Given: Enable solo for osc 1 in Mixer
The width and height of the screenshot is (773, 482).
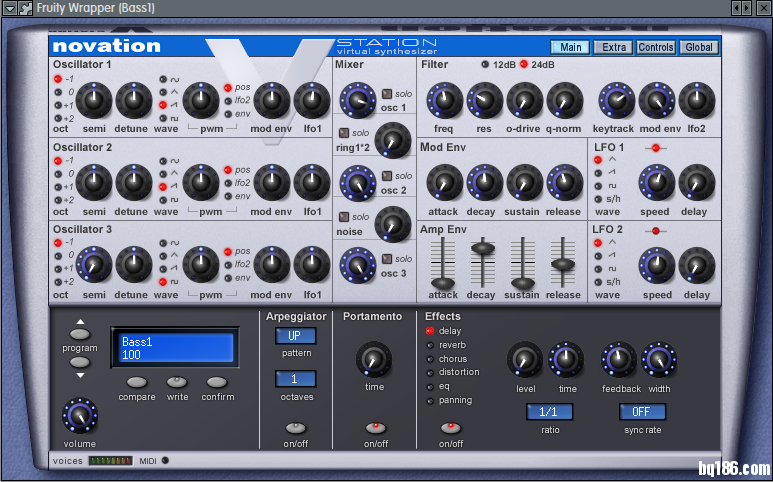Looking at the screenshot, I should coord(387,94).
